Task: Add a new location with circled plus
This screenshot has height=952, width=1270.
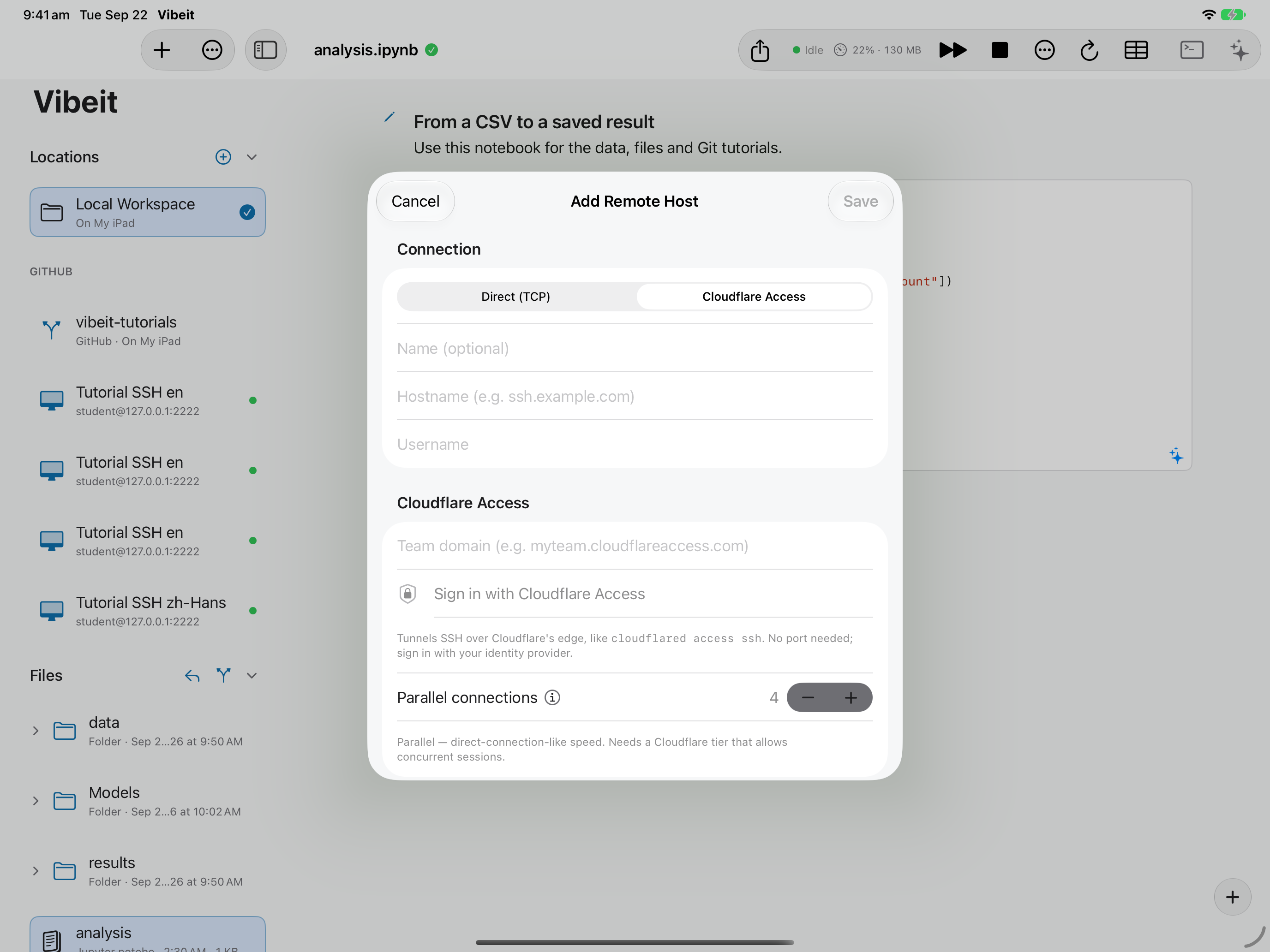Action: pos(223,157)
